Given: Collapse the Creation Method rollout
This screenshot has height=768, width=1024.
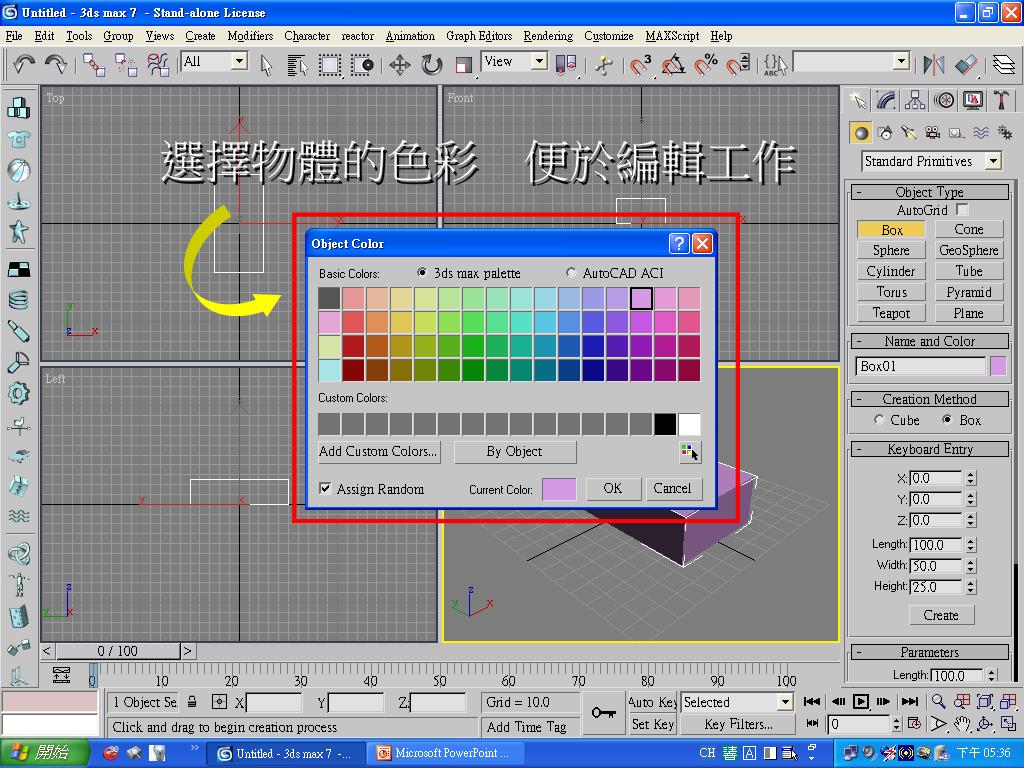Looking at the screenshot, I should pyautogui.click(x=930, y=399).
